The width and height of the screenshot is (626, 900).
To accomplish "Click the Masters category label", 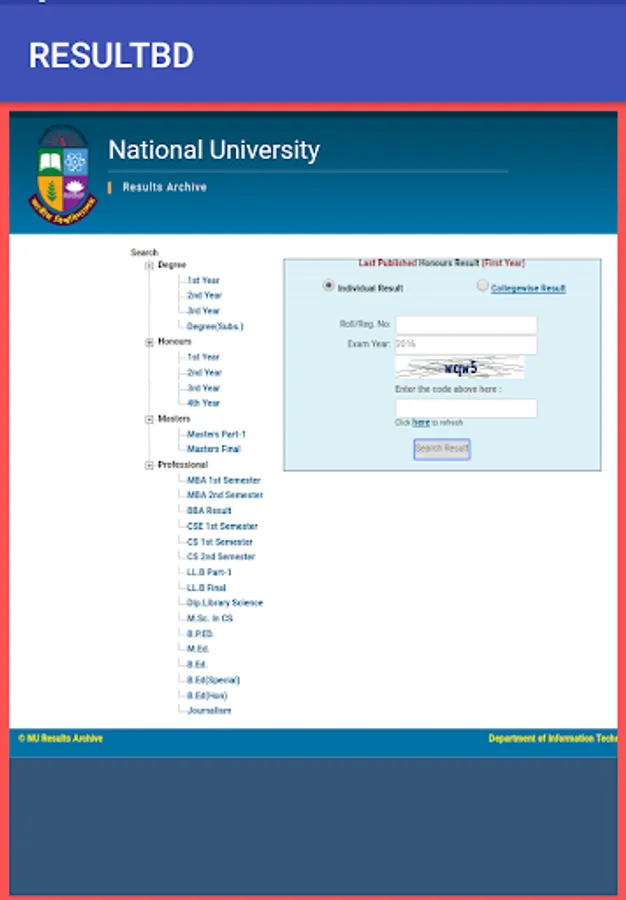I will [174, 419].
